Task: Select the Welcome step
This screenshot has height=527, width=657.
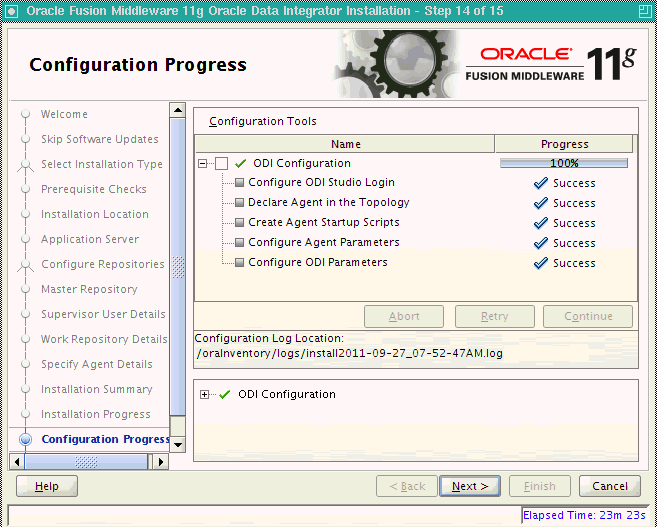Action: click(64, 114)
